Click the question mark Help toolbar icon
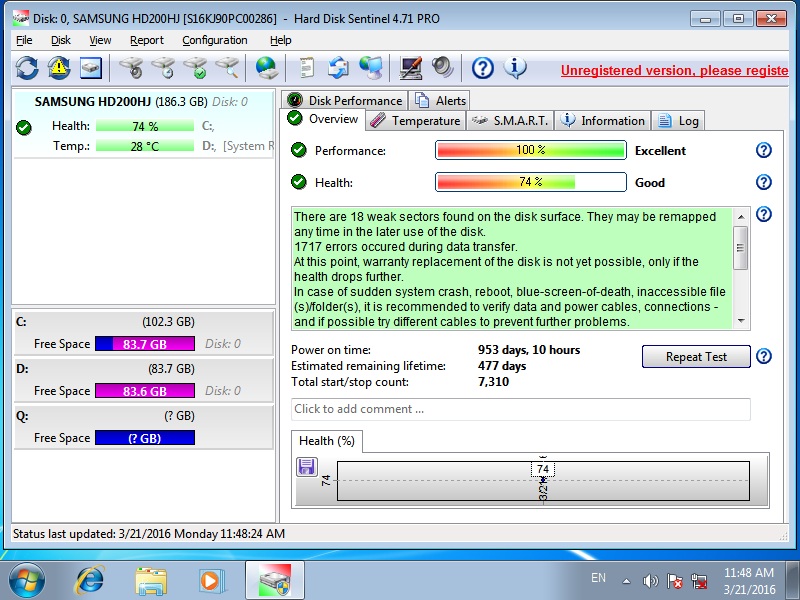 [x=483, y=68]
